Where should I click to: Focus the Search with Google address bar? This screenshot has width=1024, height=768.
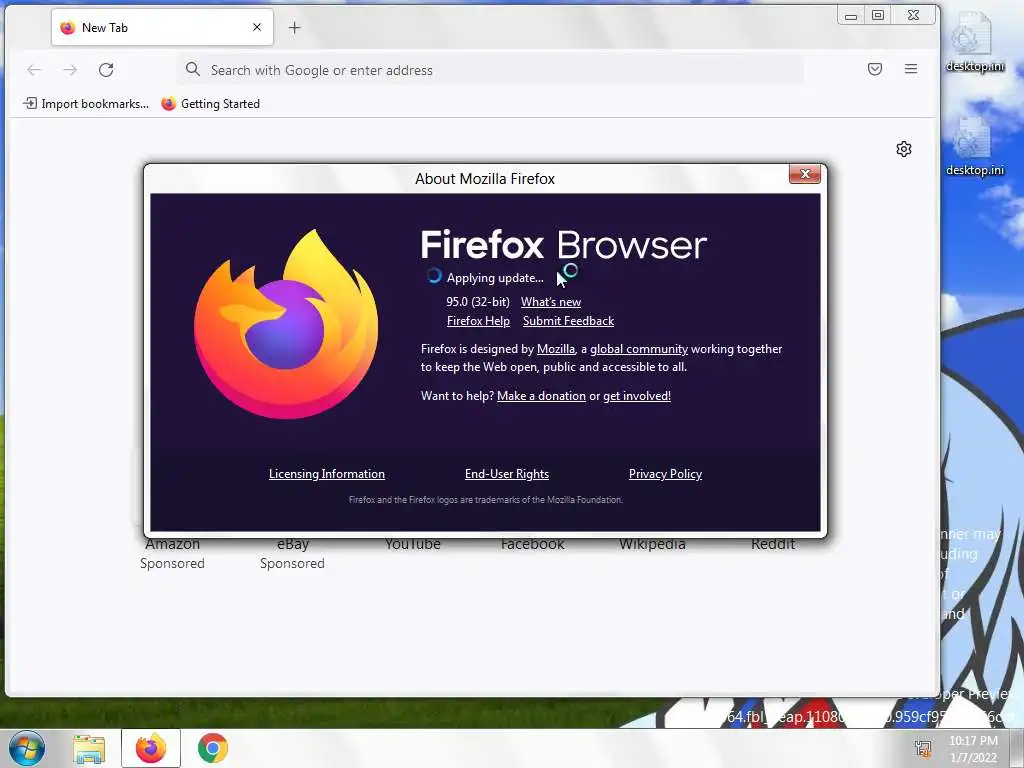click(x=490, y=70)
